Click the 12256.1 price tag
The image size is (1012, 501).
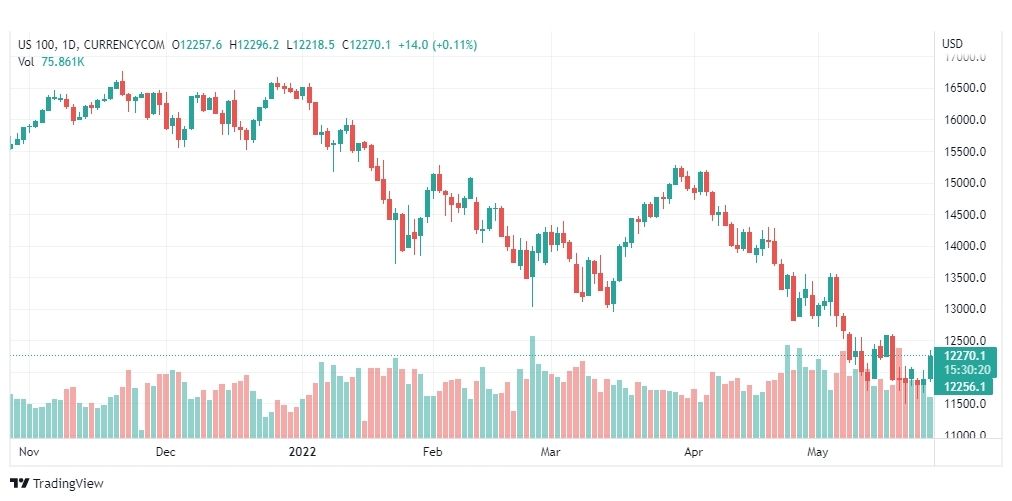pos(965,387)
